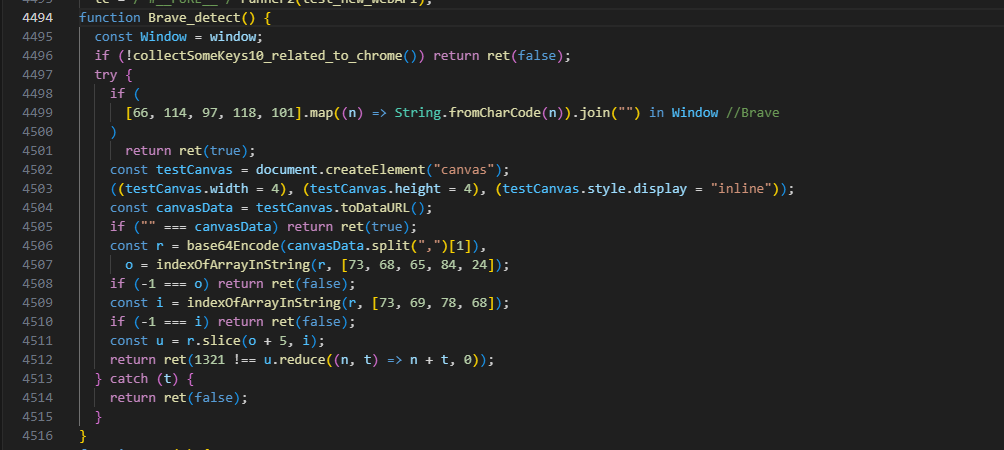
Task: Click the char code 114 in array
Action: coord(175,113)
